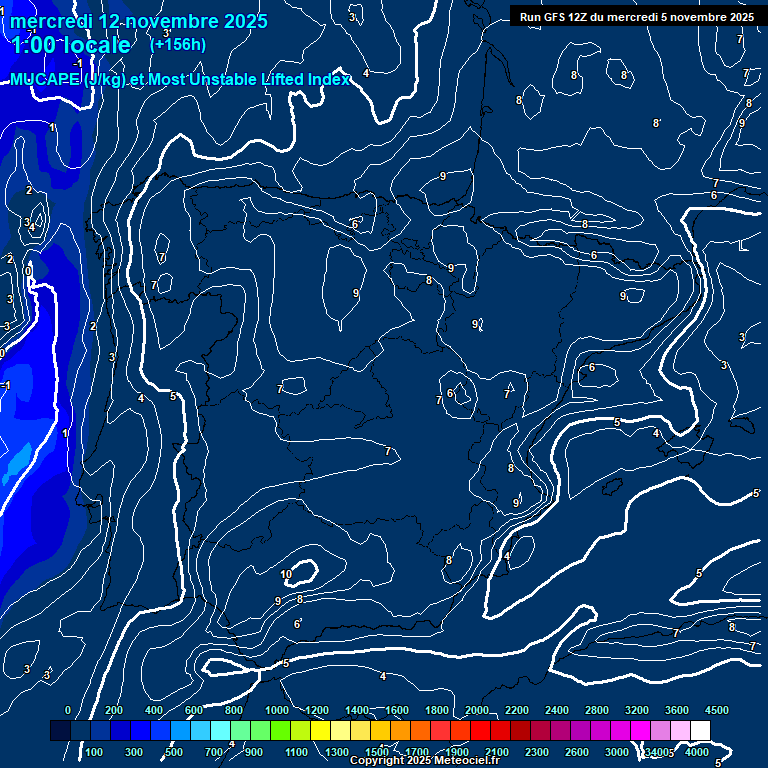Click the 0 value label above legend
The image size is (768, 768).
(x=68, y=710)
